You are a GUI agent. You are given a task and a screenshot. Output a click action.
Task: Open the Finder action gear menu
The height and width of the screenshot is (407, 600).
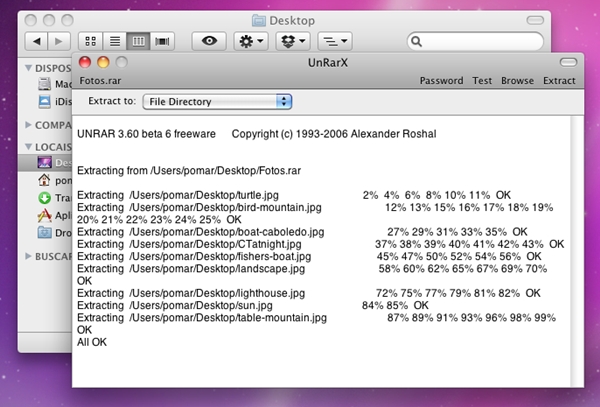click(251, 41)
